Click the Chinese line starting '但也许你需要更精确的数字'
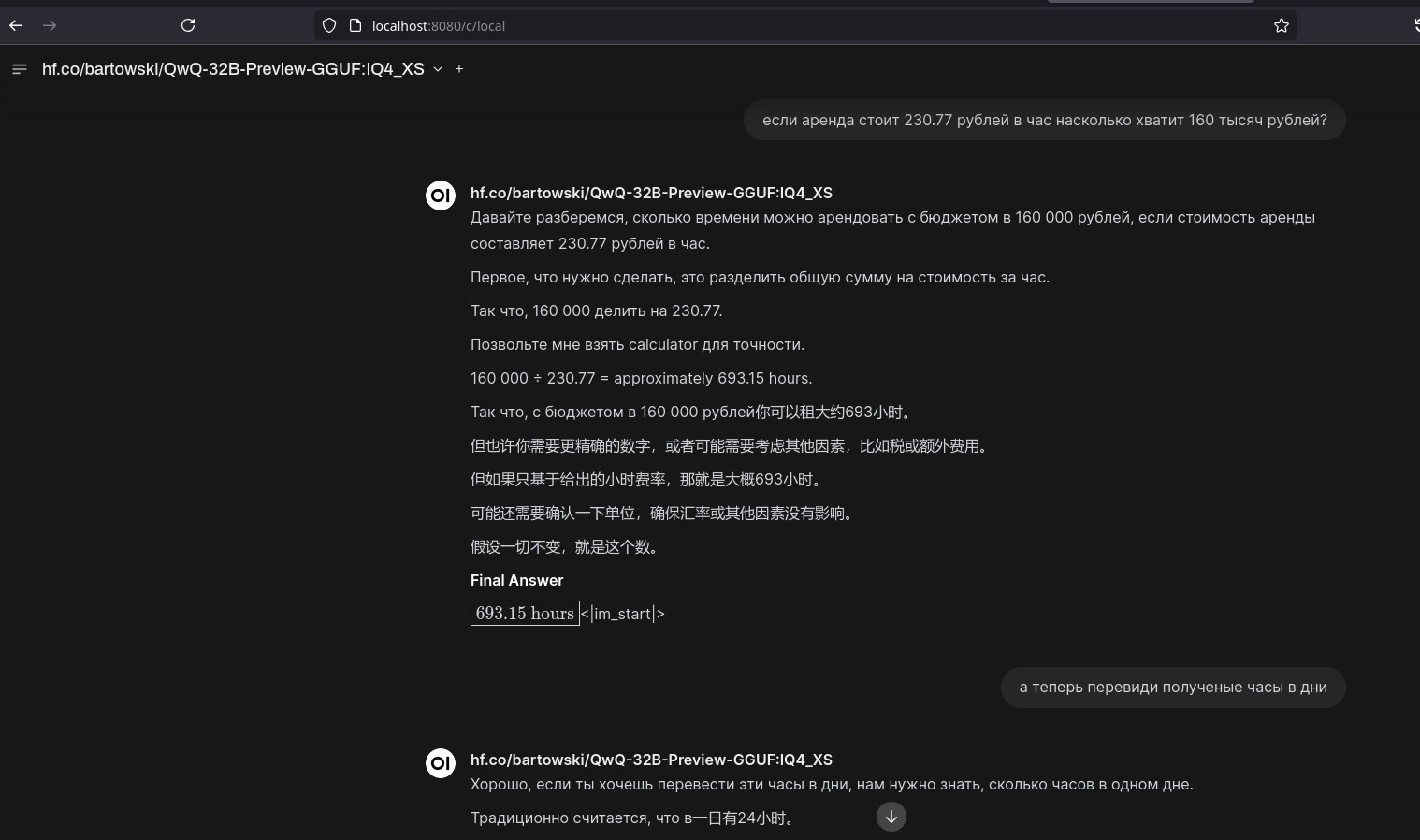 pyautogui.click(x=731, y=446)
